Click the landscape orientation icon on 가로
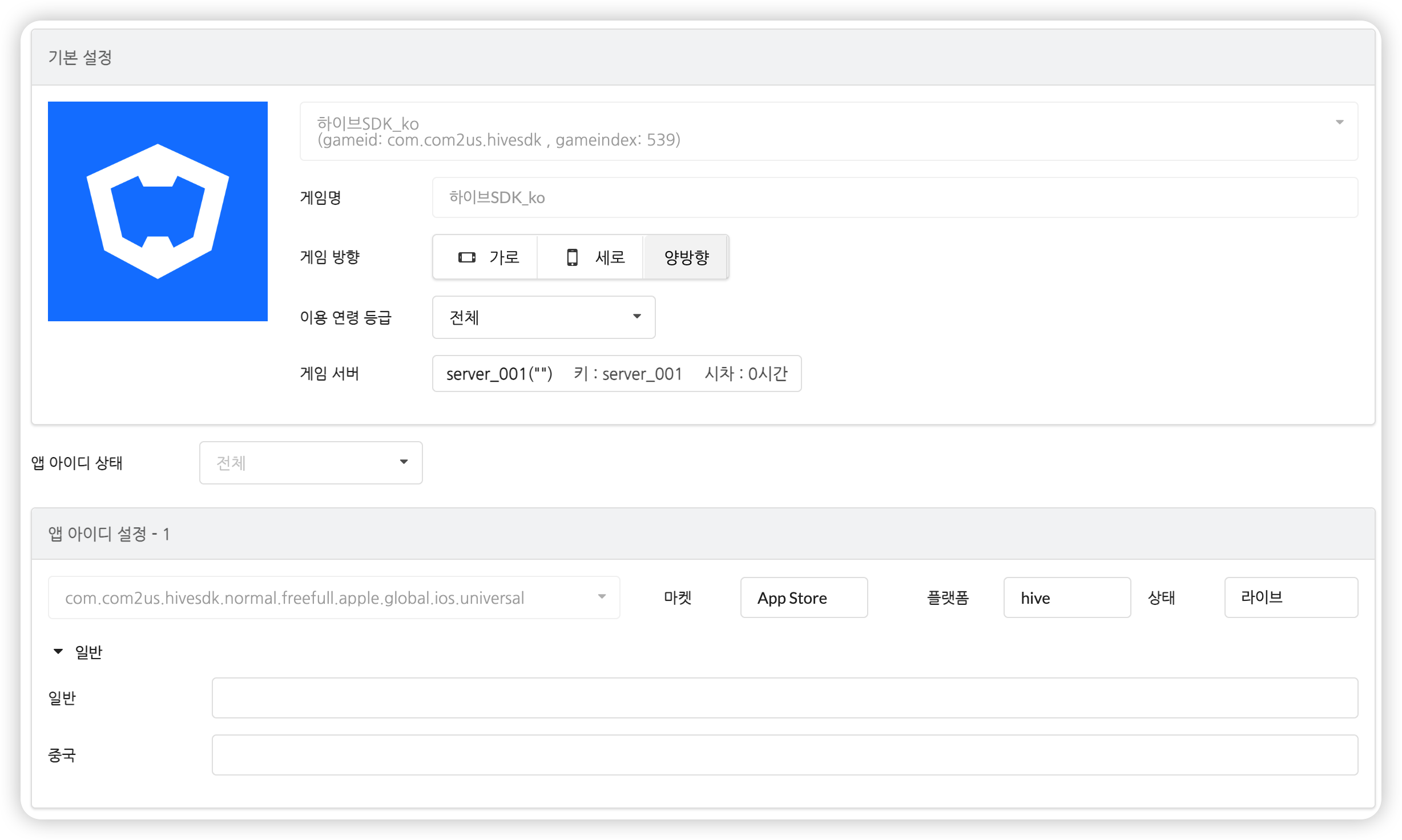The width and height of the screenshot is (1402, 840). click(x=466, y=257)
